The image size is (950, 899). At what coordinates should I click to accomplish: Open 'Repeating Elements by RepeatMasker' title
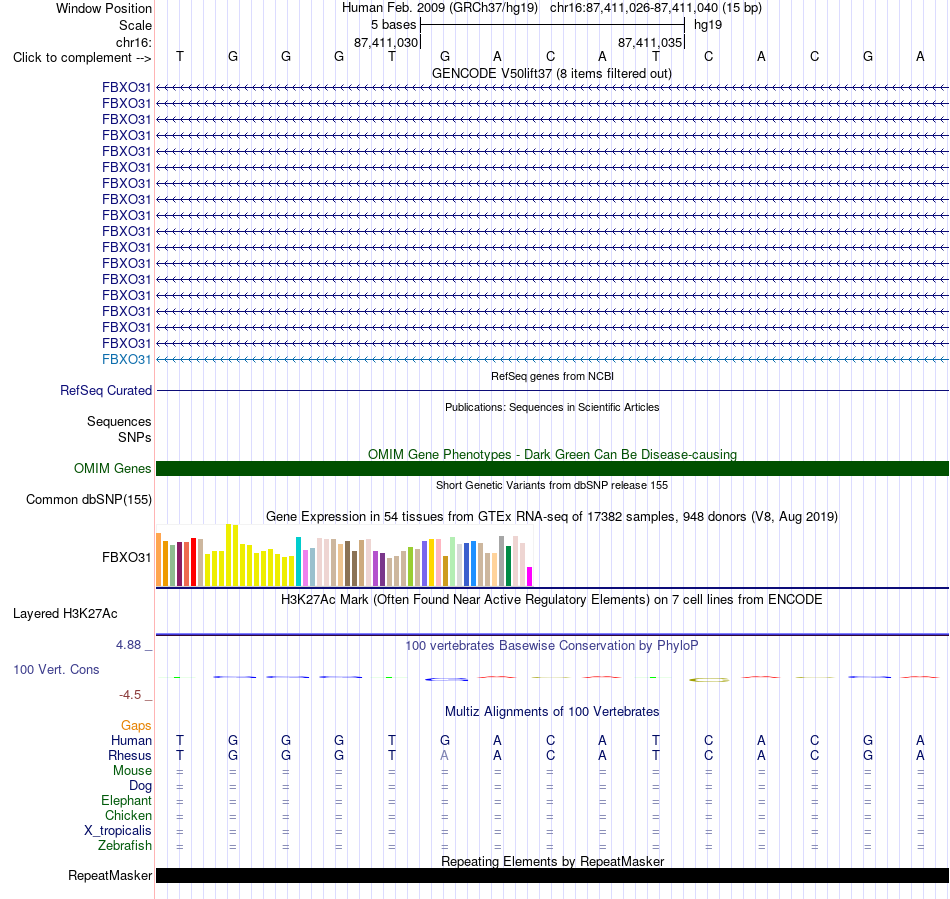(552, 861)
